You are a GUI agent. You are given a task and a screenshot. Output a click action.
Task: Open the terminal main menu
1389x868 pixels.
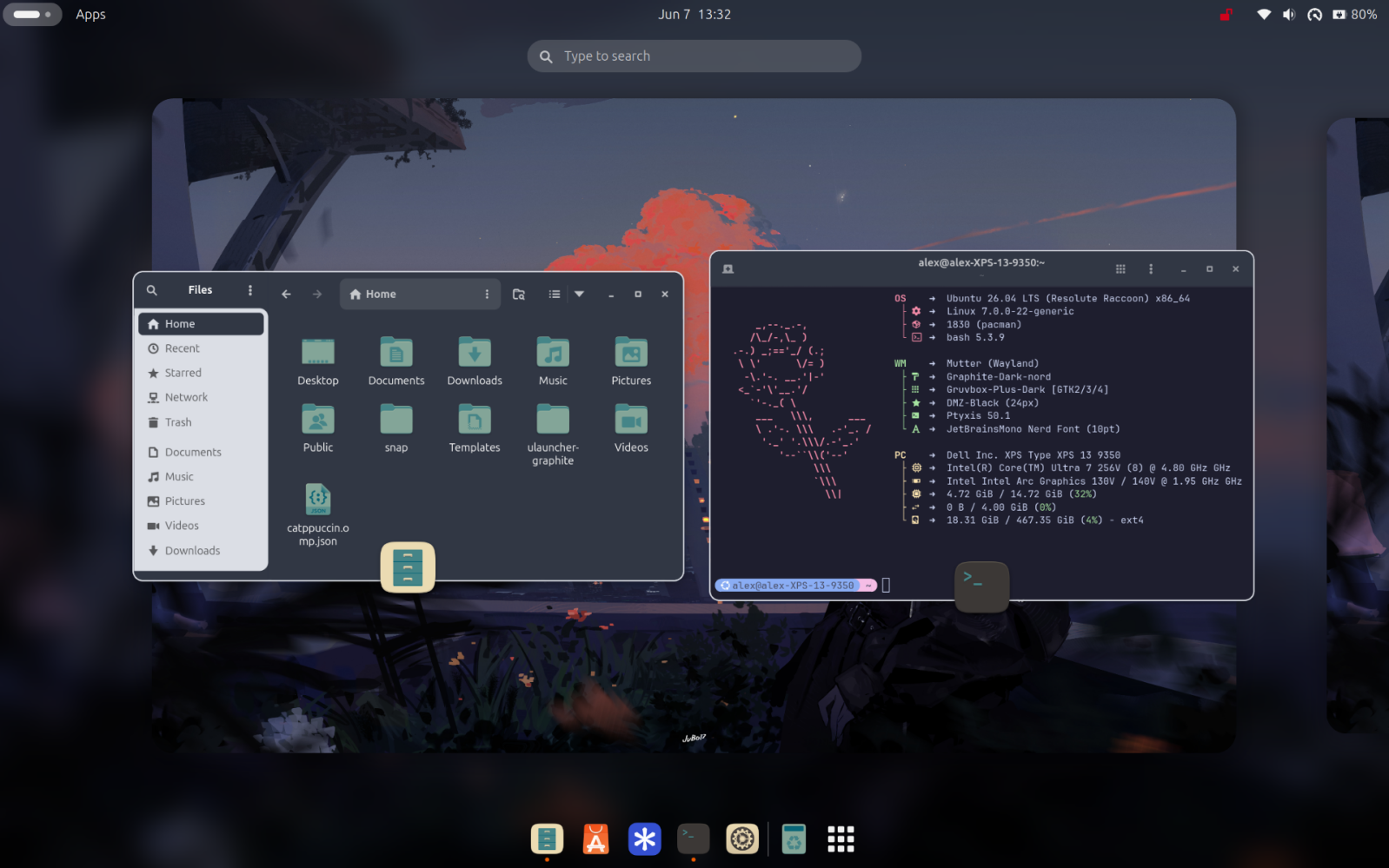click(x=1151, y=269)
